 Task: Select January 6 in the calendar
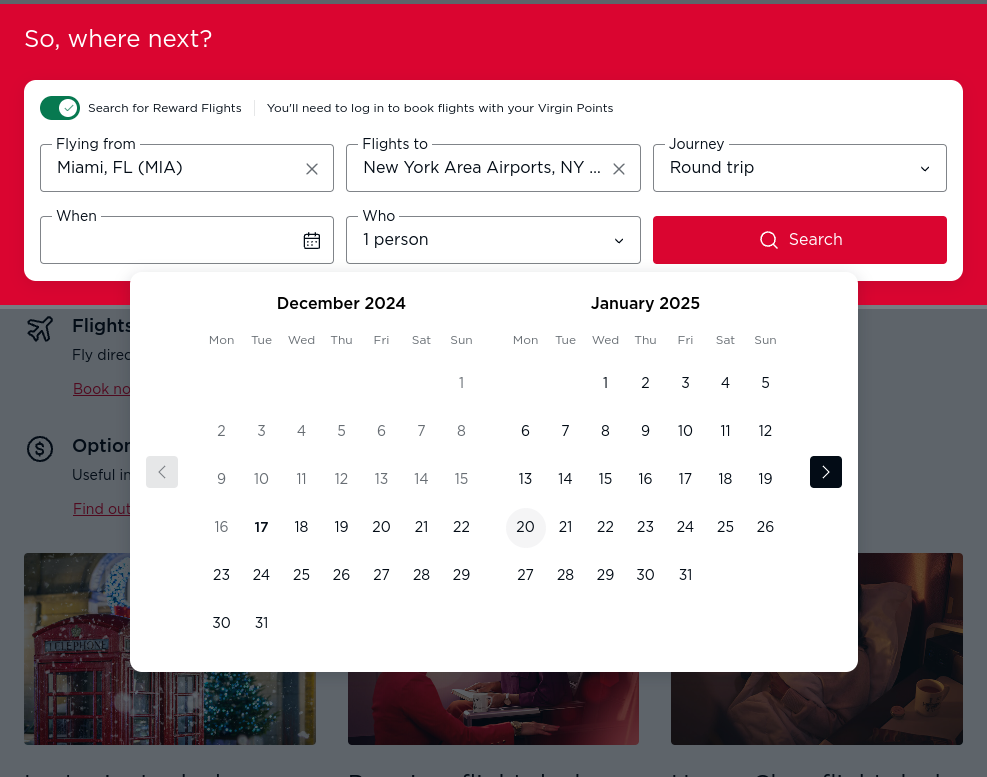coord(526,431)
